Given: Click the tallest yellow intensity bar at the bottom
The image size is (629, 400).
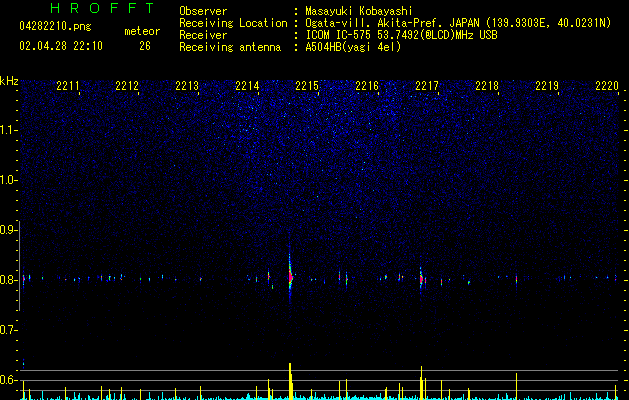Looking at the screenshot, I should point(290,381).
